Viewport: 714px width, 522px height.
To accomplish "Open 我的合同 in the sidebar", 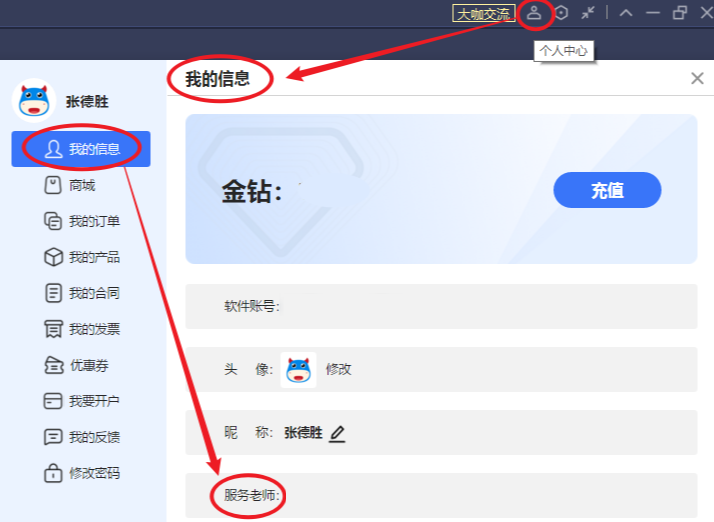I will [x=82, y=293].
